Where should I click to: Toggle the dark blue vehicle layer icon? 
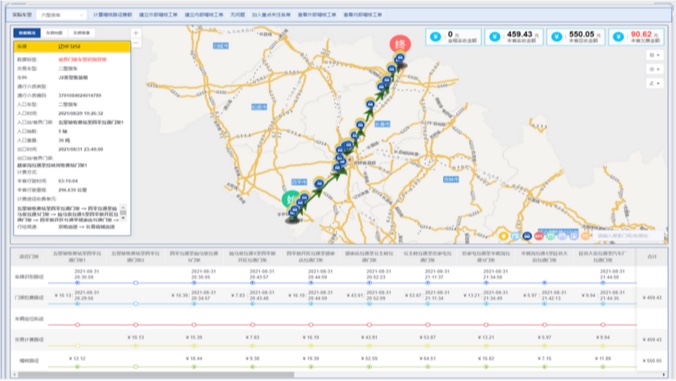click(x=527, y=236)
